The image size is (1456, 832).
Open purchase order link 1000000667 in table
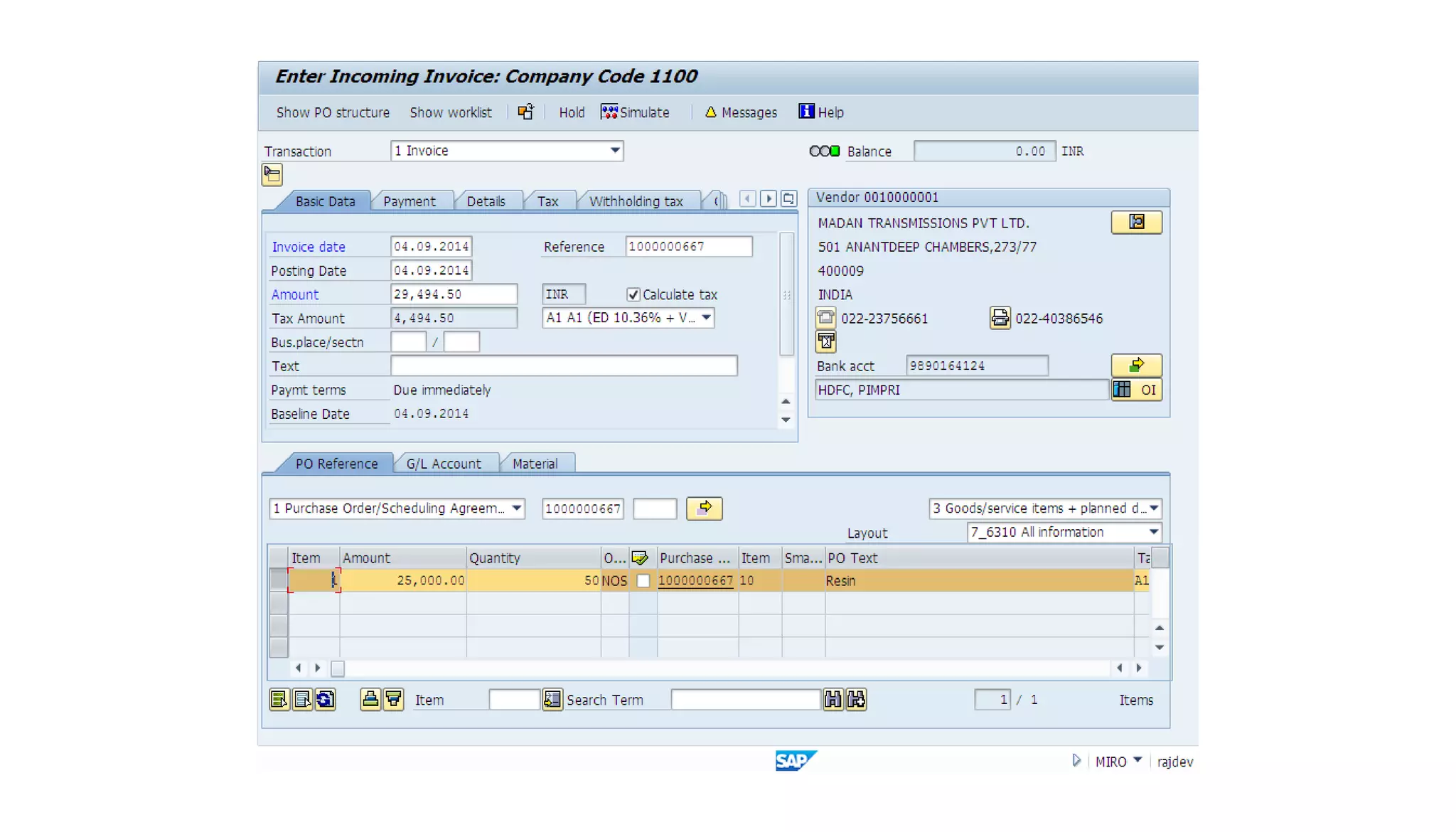(x=695, y=581)
